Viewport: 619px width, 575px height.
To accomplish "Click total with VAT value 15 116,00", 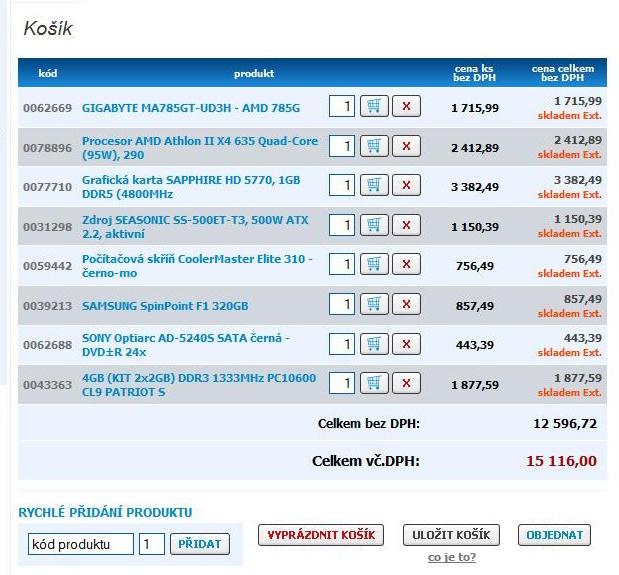I will pos(561,461).
